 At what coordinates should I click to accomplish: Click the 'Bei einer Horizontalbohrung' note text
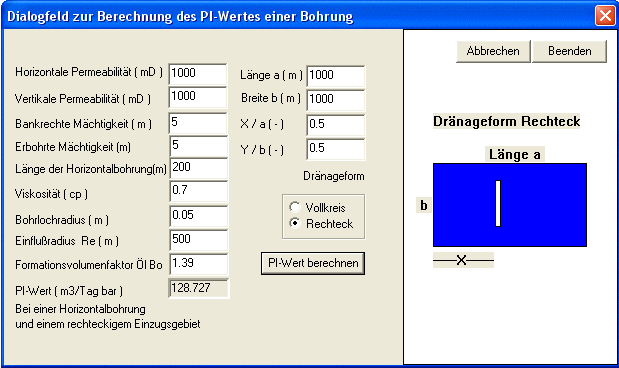pyautogui.click(x=80, y=309)
